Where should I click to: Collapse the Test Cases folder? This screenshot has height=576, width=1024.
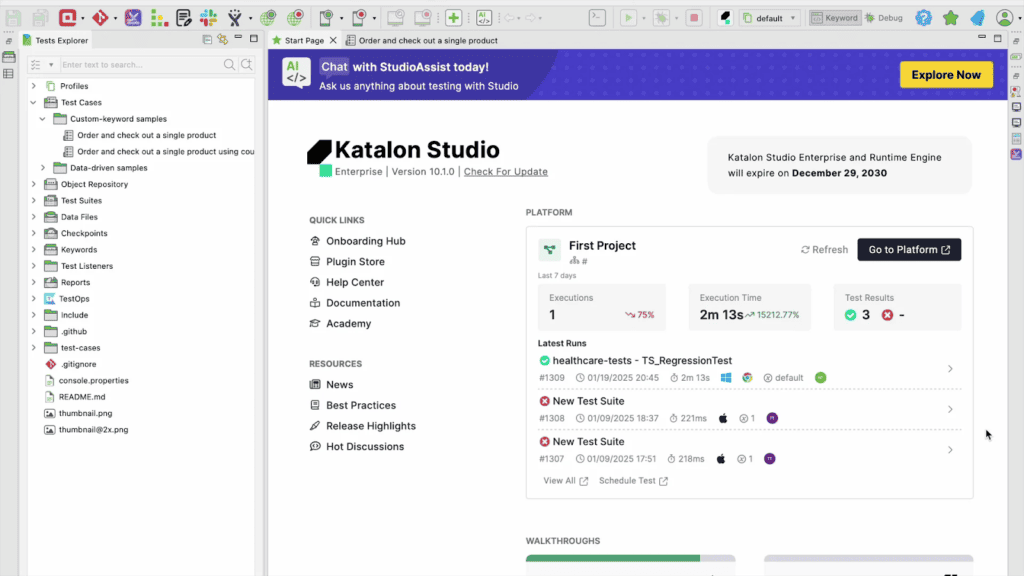tap(33, 102)
